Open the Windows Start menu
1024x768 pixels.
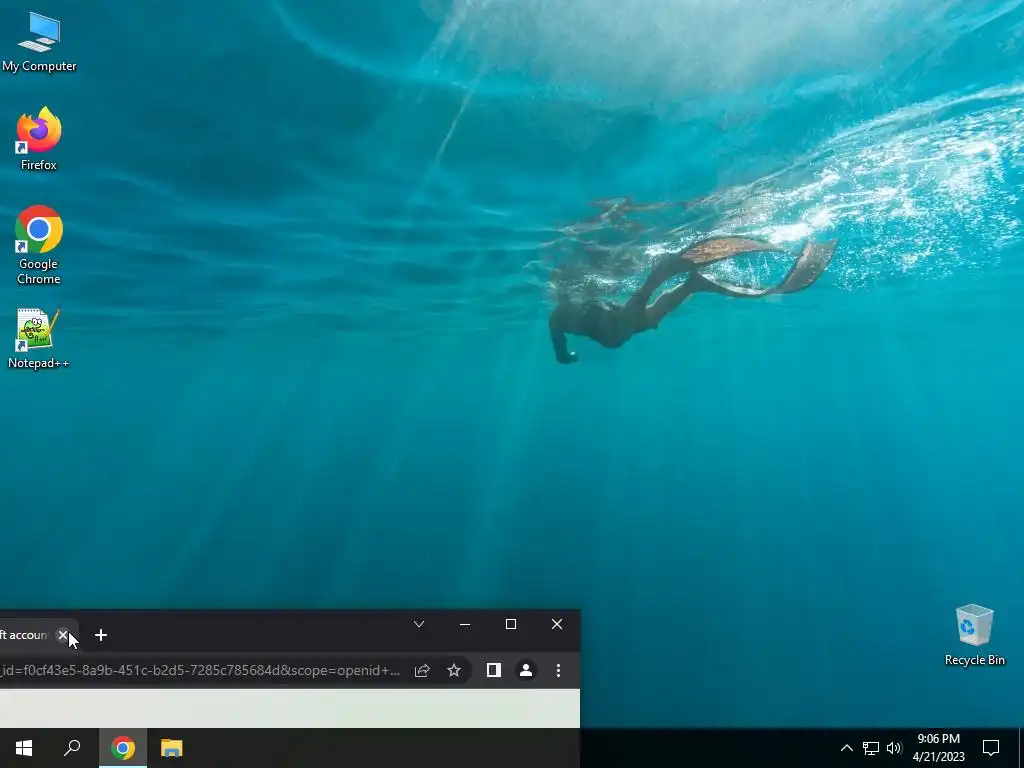(24, 748)
